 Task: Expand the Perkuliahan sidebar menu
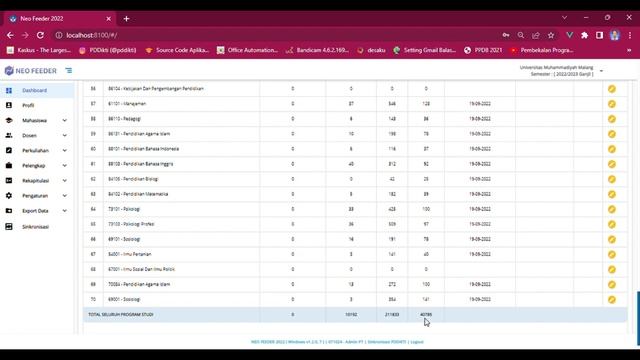coord(37,151)
